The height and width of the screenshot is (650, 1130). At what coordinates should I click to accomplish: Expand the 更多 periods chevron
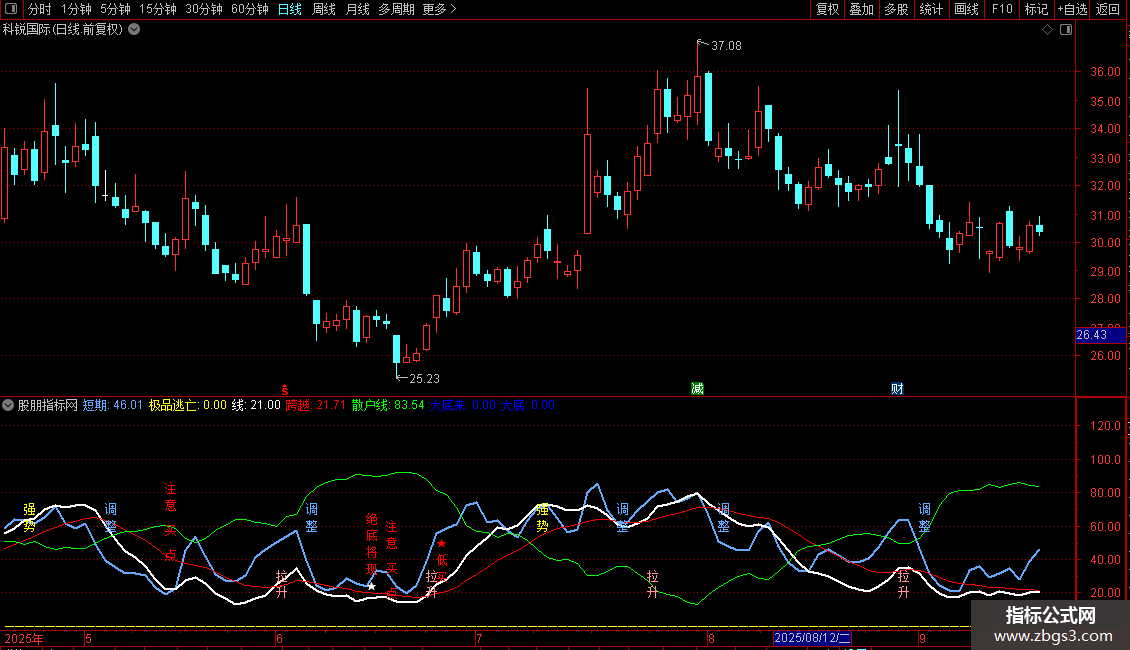(453, 9)
